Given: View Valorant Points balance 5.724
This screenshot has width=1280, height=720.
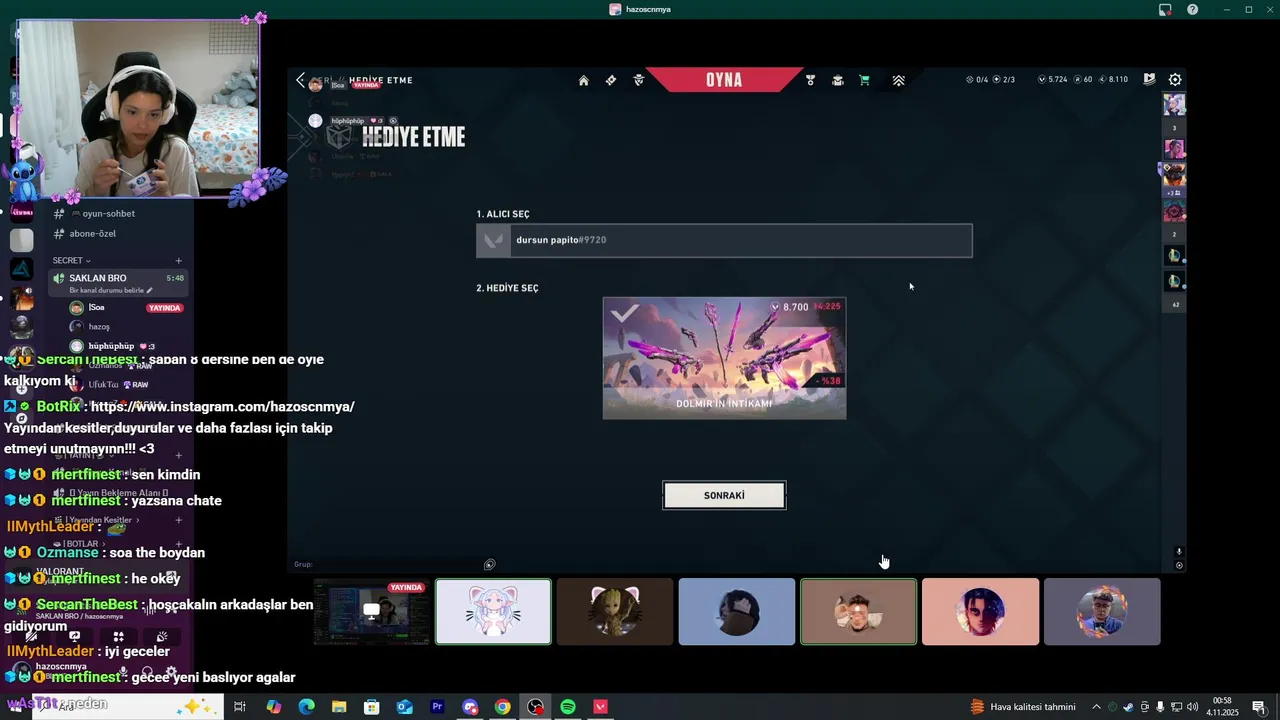Looking at the screenshot, I should click(1053, 79).
